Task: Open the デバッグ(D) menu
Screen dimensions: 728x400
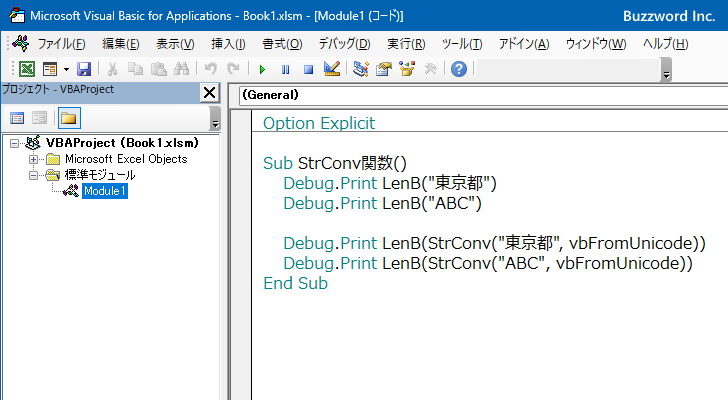Action: click(x=344, y=44)
